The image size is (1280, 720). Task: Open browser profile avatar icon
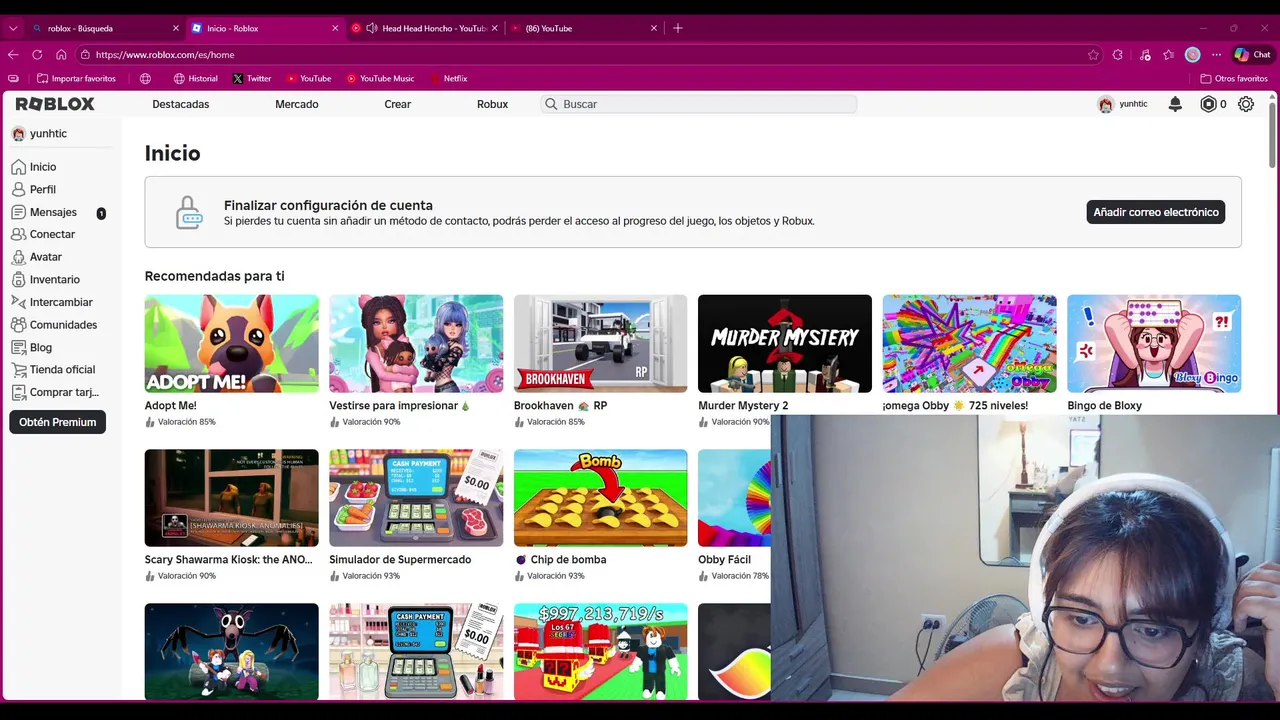pyautogui.click(x=1192, y=55)
